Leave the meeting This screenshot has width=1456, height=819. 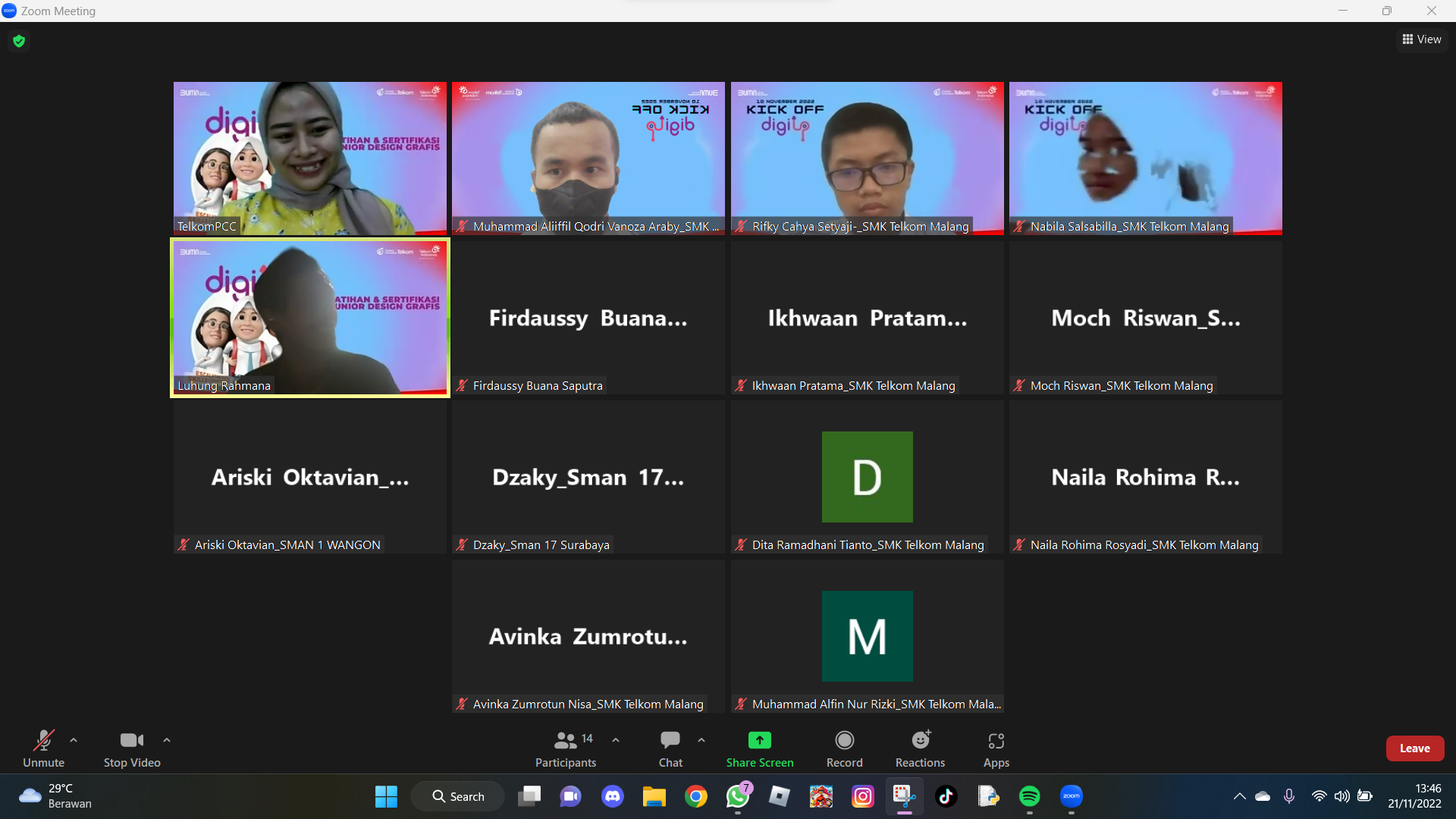(1414, 748)
